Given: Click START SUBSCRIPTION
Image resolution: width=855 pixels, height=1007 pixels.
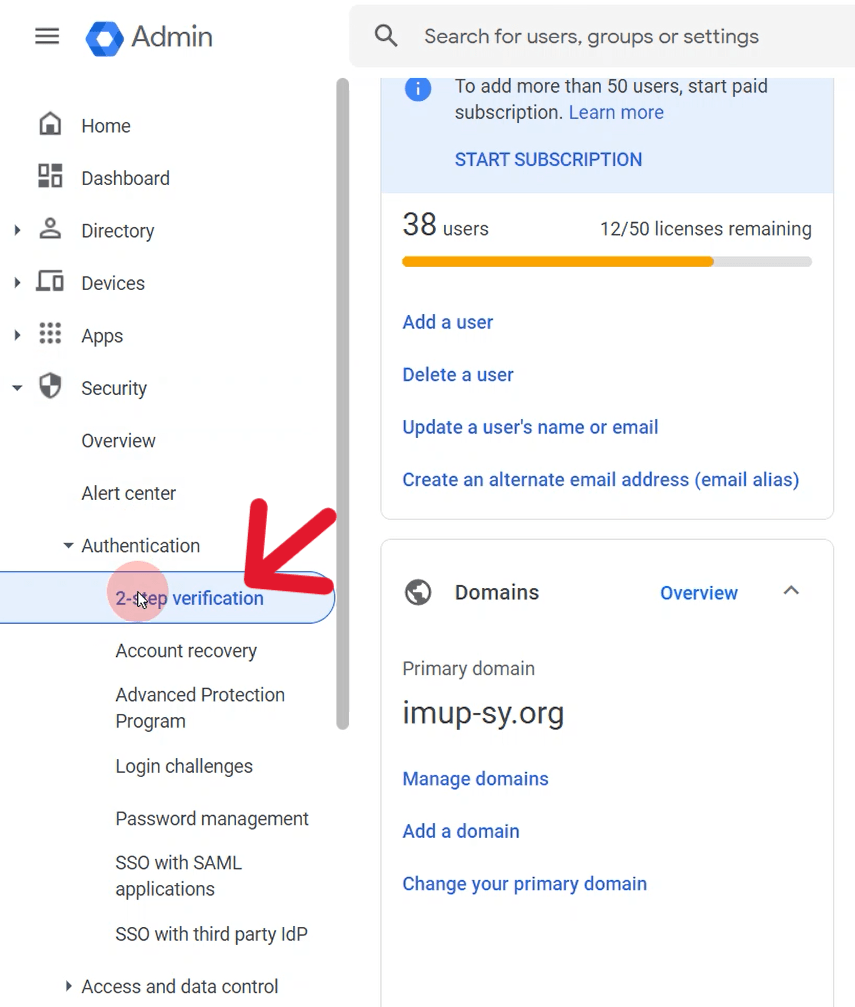Looking at the screenshot, I should tap(548, 159).
